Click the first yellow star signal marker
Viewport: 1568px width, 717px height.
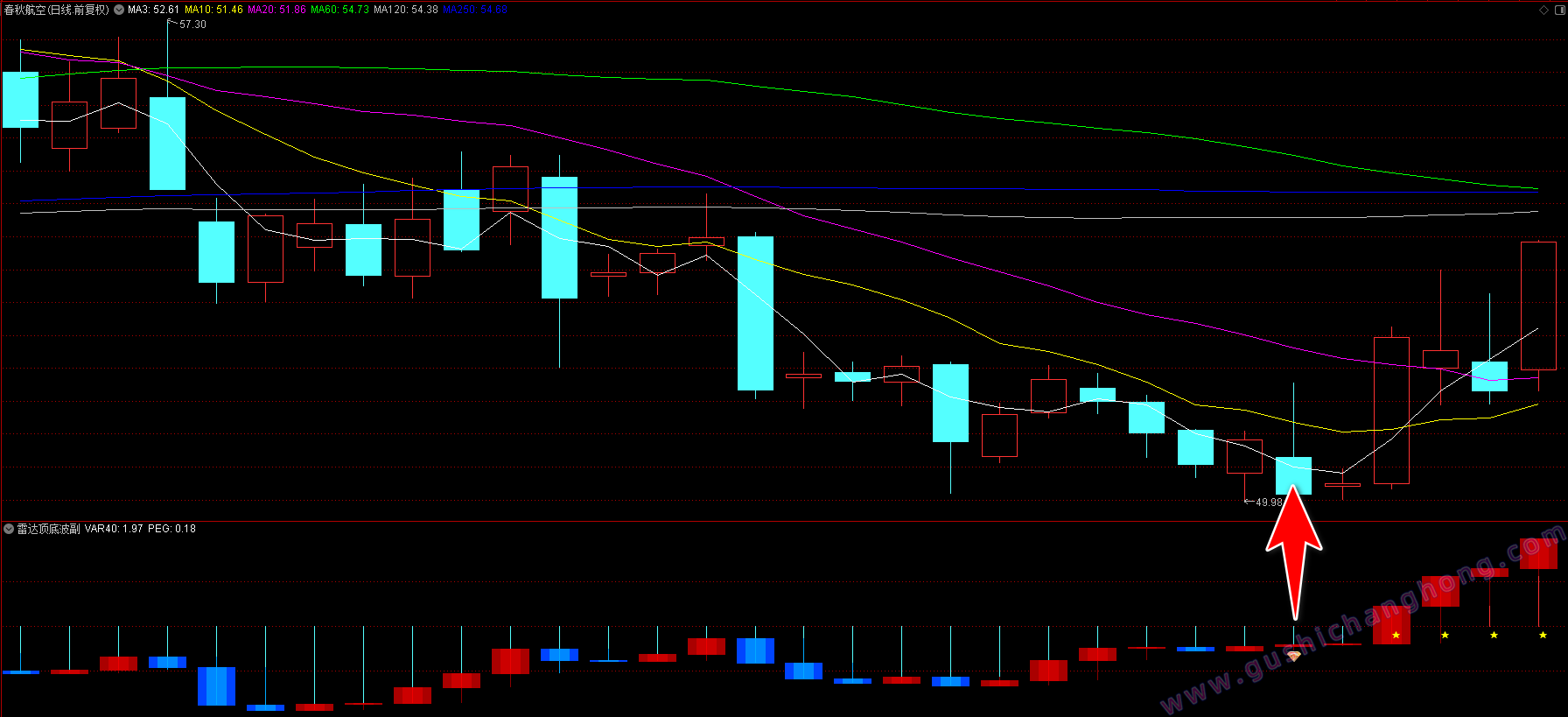(x=1396, y=635)
